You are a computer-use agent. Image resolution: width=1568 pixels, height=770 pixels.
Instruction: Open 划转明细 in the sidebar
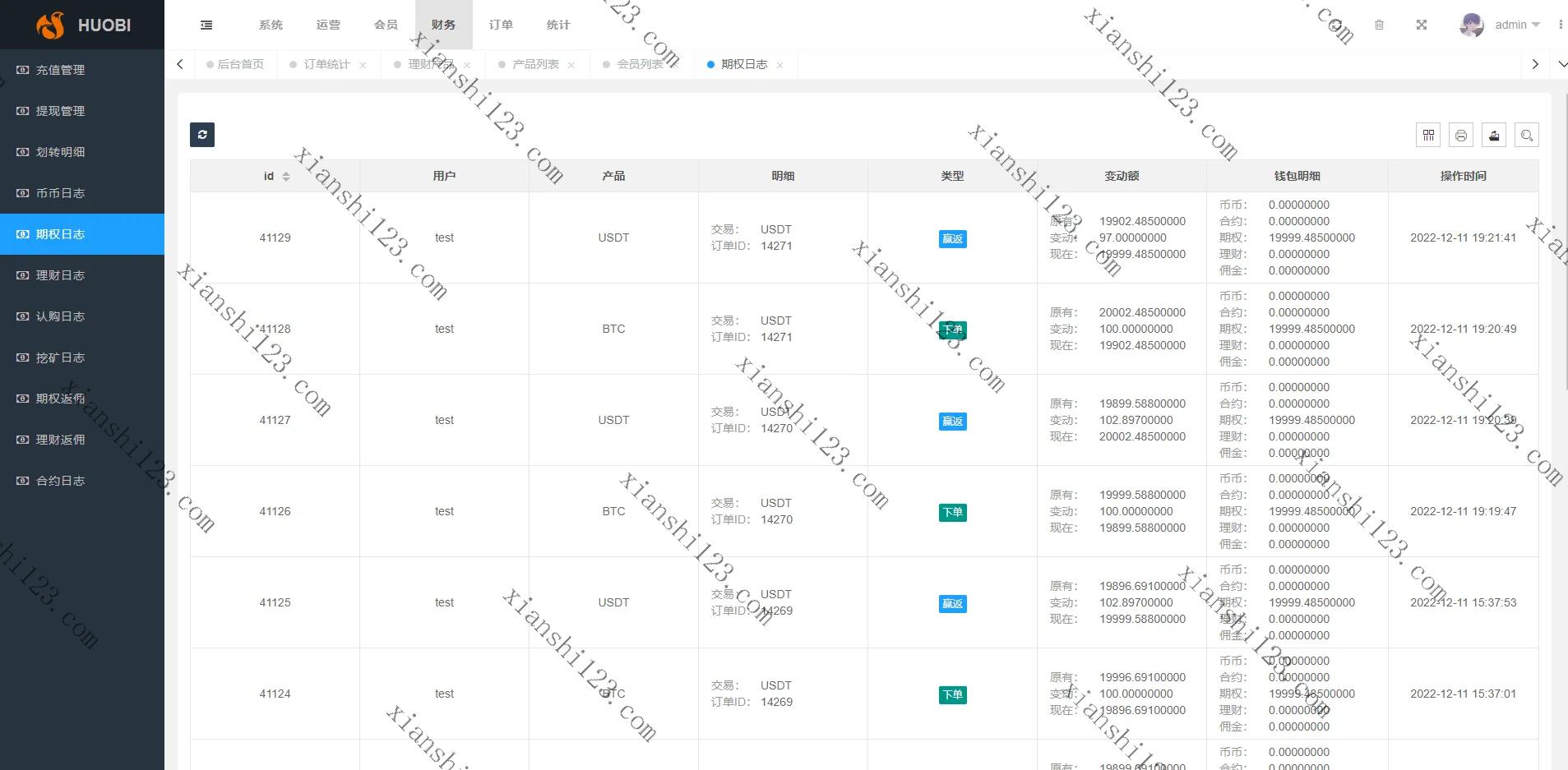pos(82,152)
